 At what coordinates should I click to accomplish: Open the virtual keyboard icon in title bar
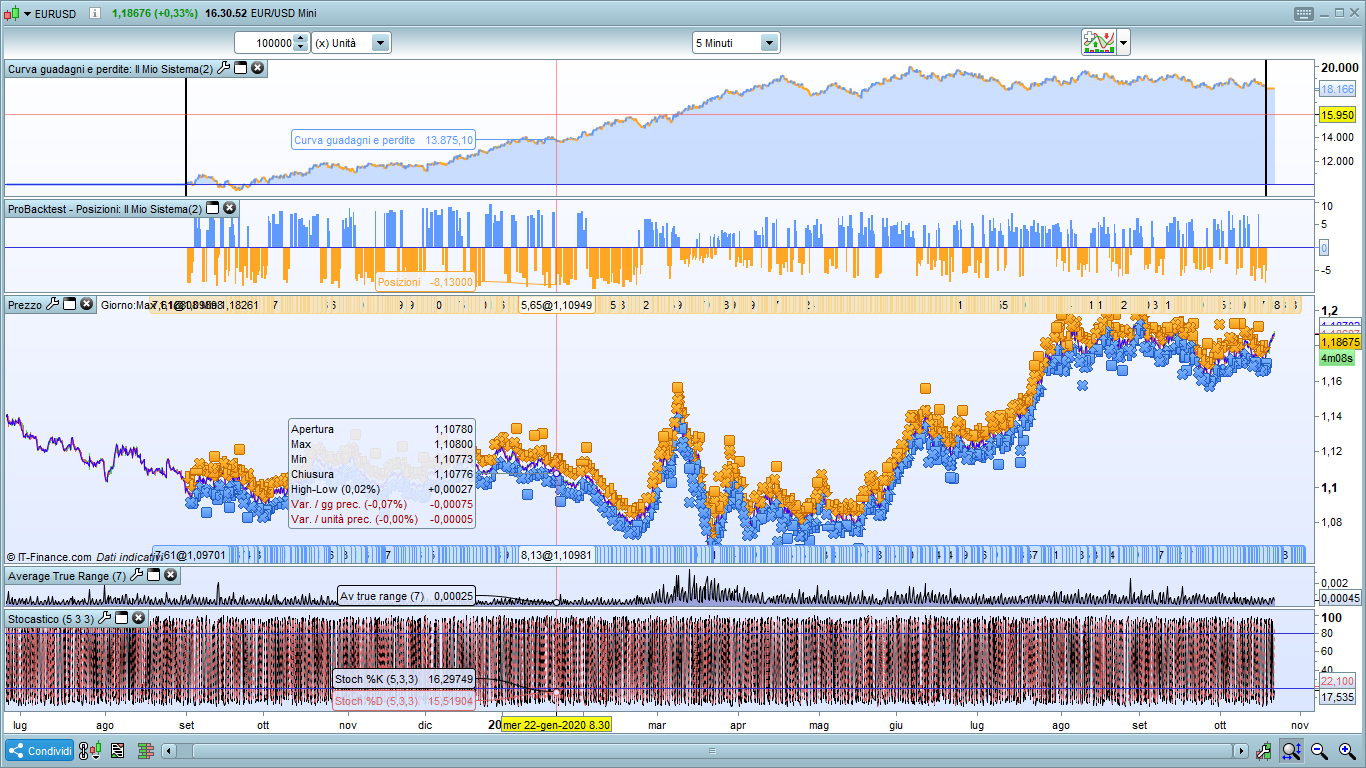(x=1304, y=14)
